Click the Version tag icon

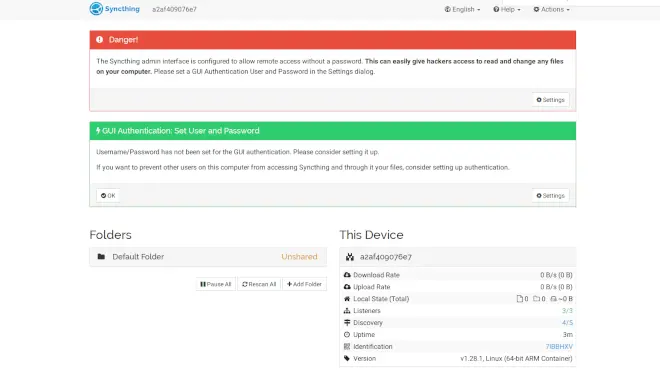[x=347, y=358]
